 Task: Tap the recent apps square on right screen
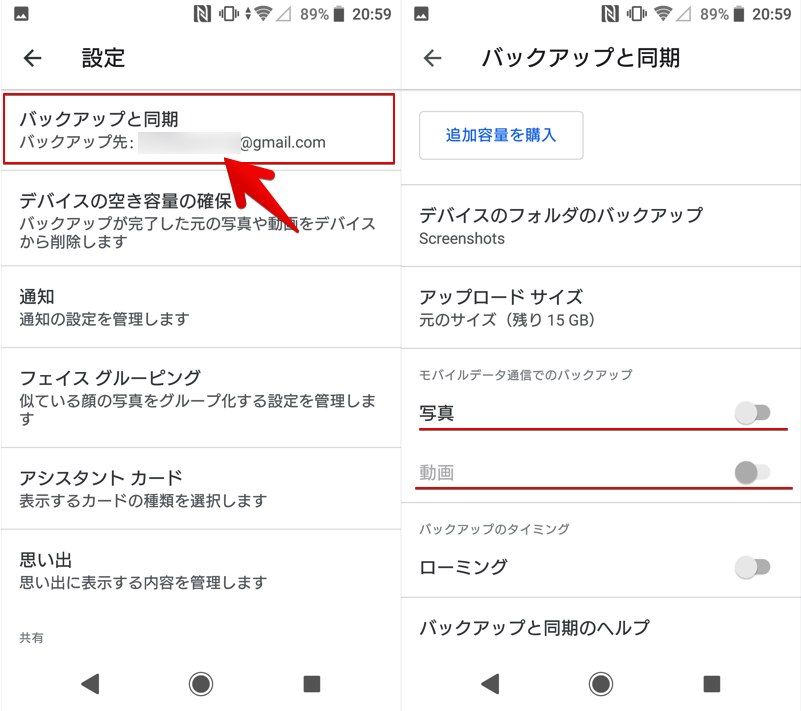[x=712, y=683]
